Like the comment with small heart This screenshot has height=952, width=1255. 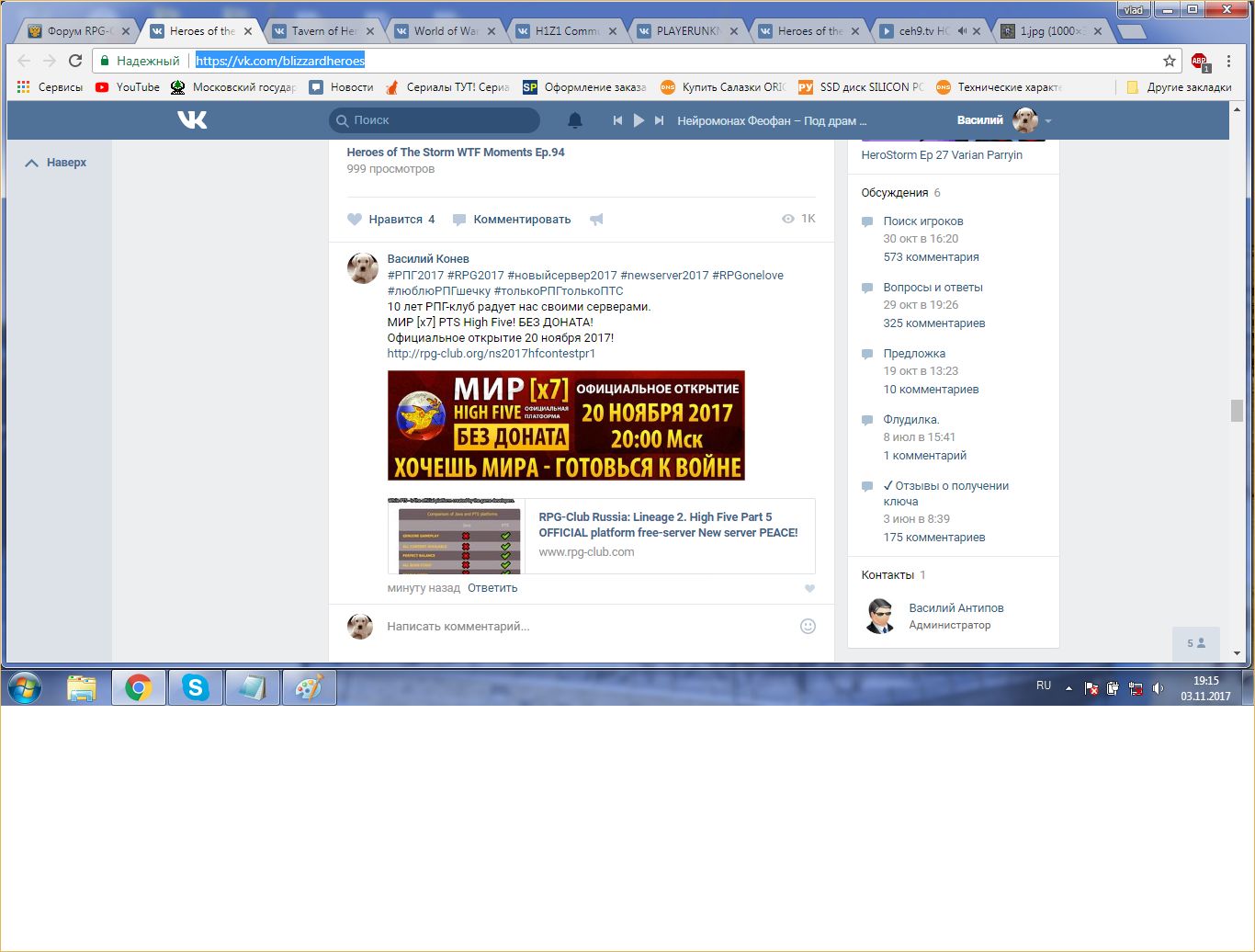coord(809,588)
